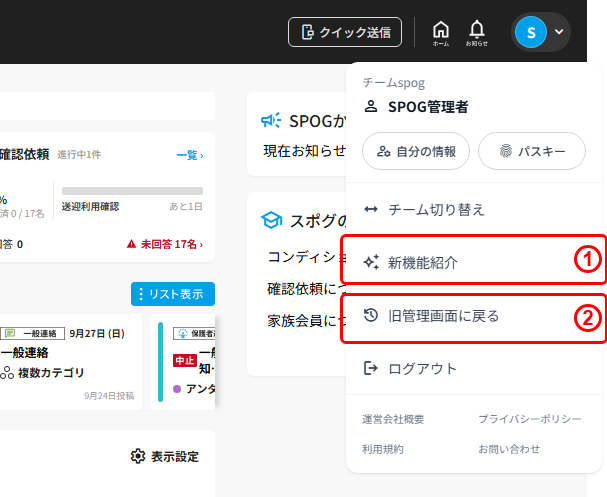Click the logout door icon
Screen dimensions: 607x497
[370, 368]
